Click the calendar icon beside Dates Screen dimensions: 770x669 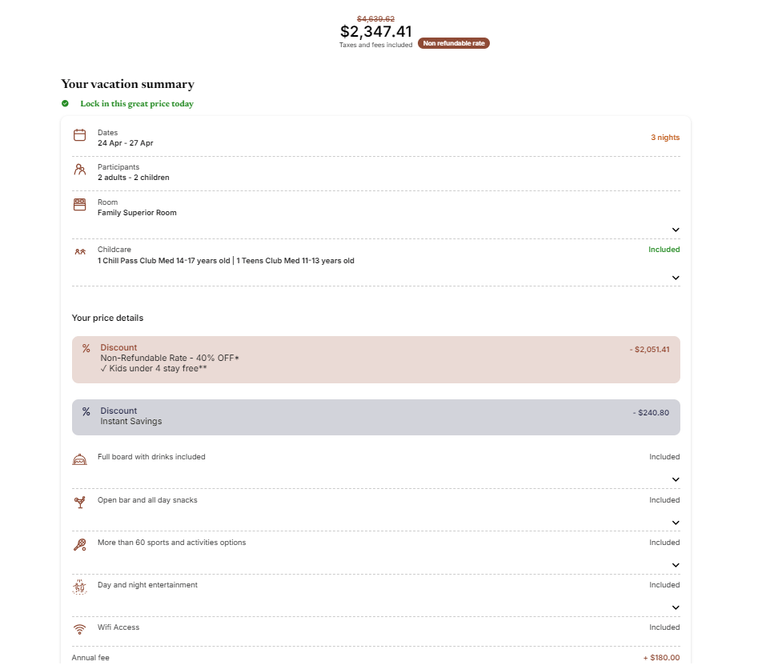click(x=80, y=135)
